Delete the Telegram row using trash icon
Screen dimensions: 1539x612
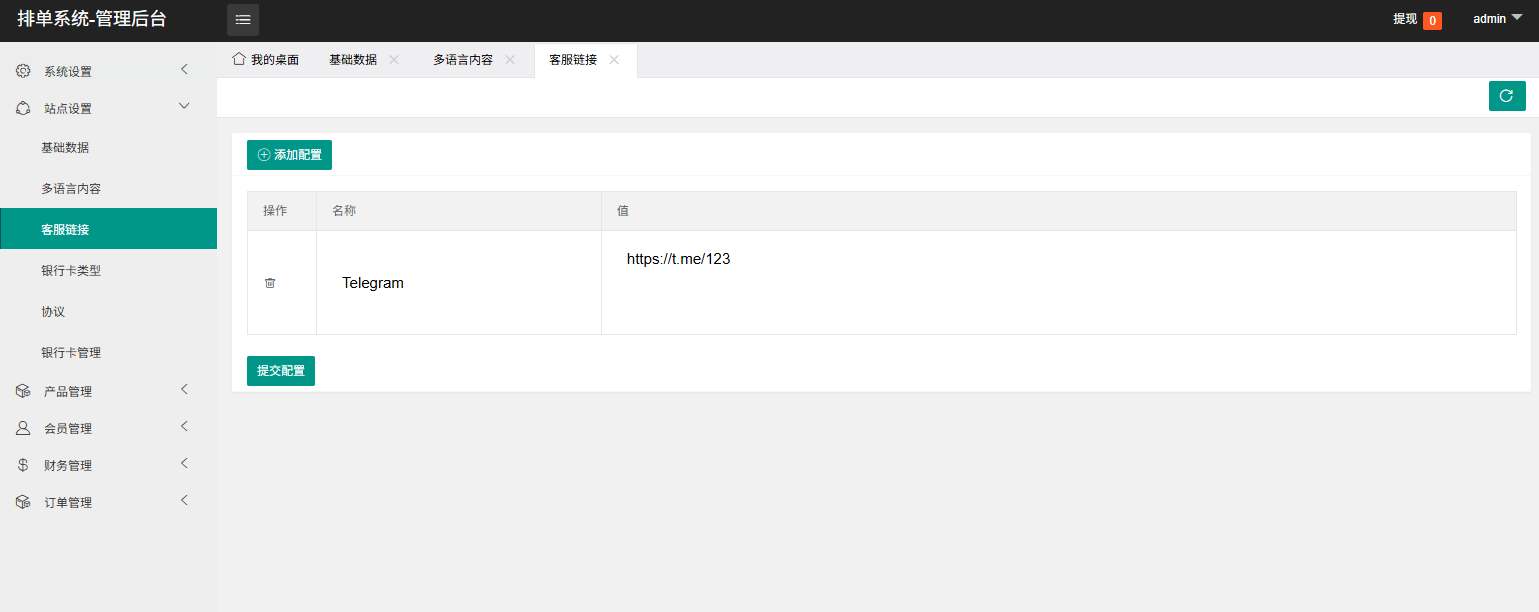point(270,283)
